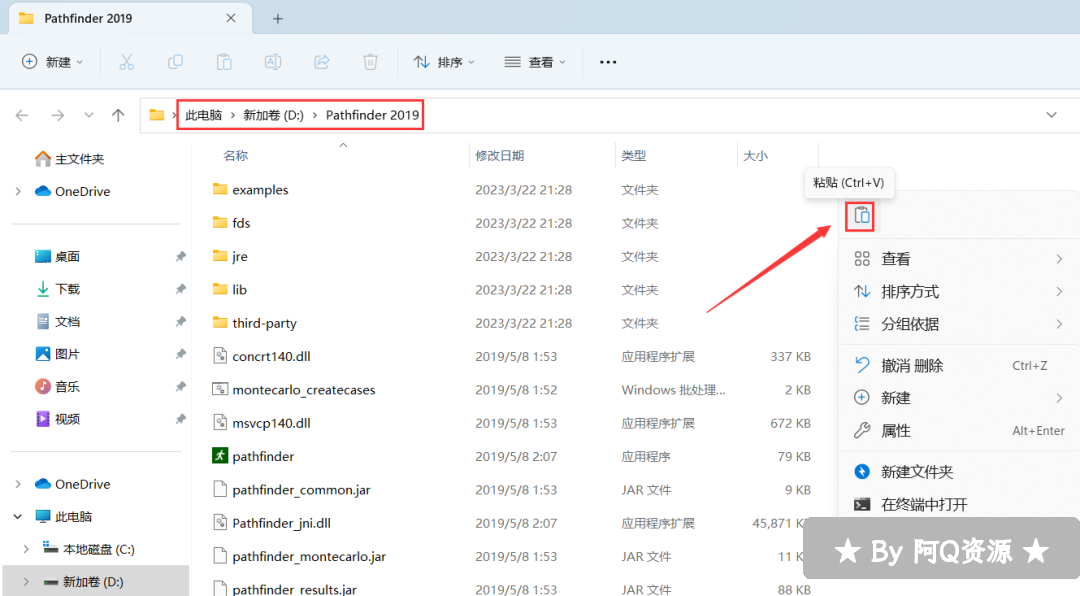The height and width of the screenshot is (596, 1080).
Task: Click the Rename icon in toolbar
Action: (x=273, y=62)
